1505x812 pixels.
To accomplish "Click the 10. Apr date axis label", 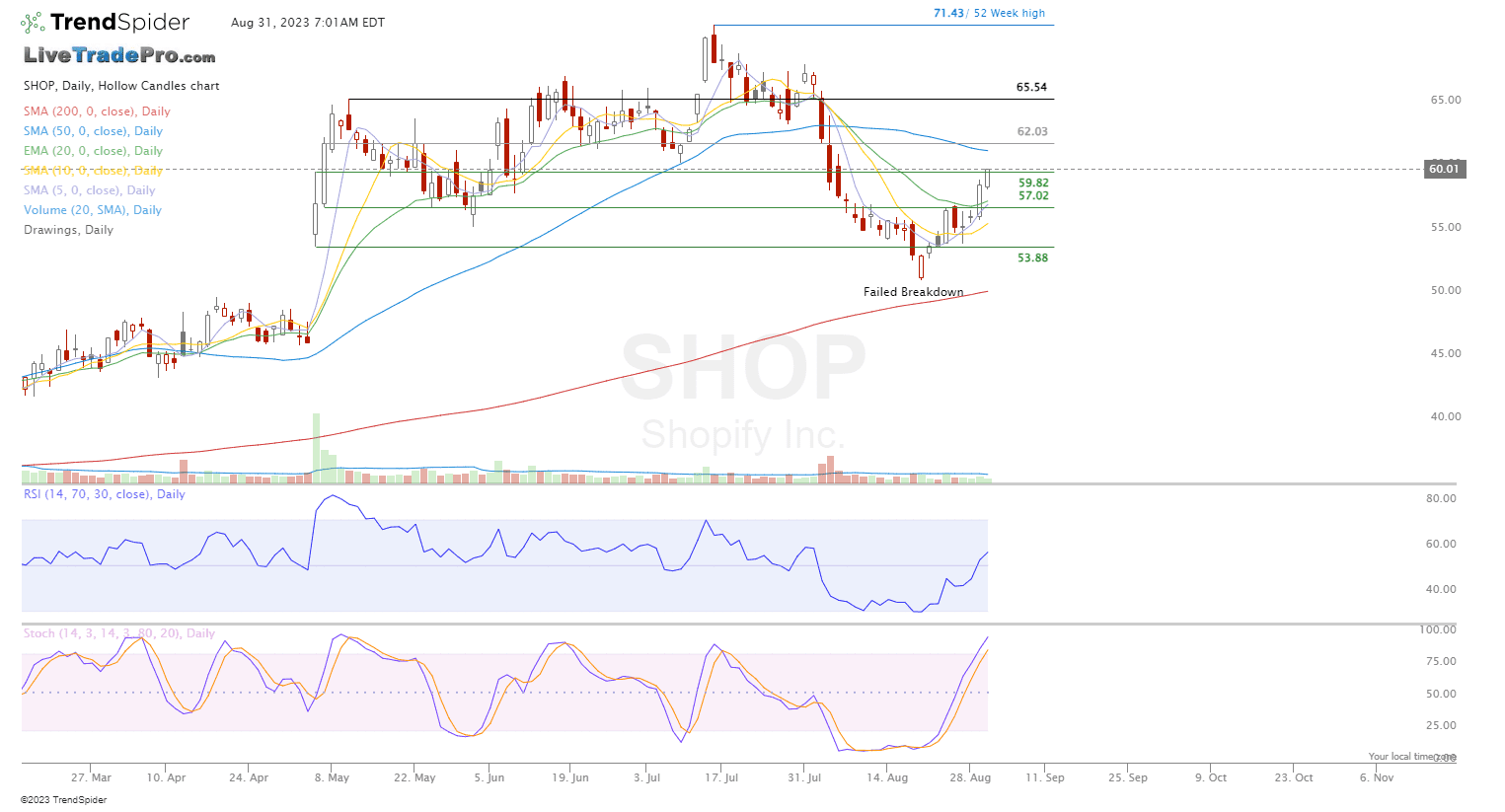I will [166, 777].
